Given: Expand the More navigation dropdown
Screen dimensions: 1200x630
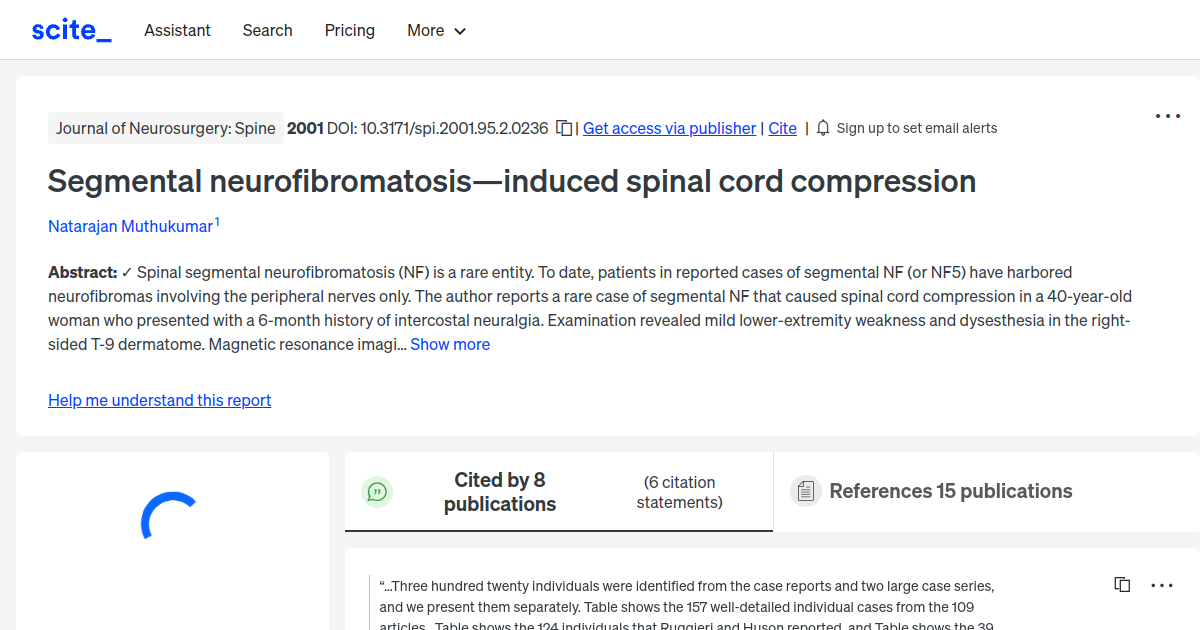Looking at the screenshot, I should (436, 30).
